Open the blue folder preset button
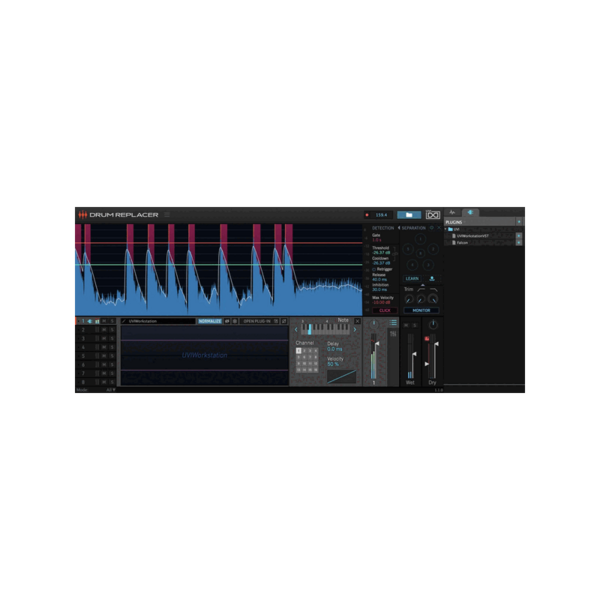Image resolution: width=600 pixels, height=600 pixels. click(409, 215)
